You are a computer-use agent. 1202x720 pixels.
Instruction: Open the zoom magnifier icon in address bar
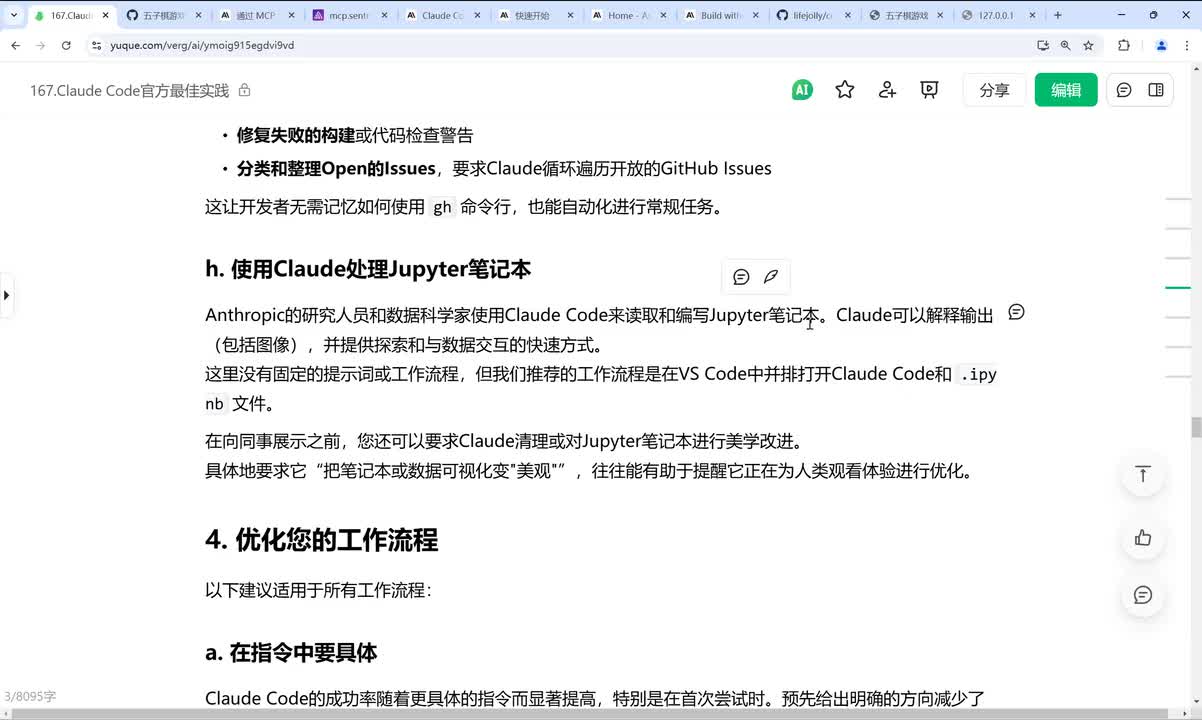(x=1066, y=46)
